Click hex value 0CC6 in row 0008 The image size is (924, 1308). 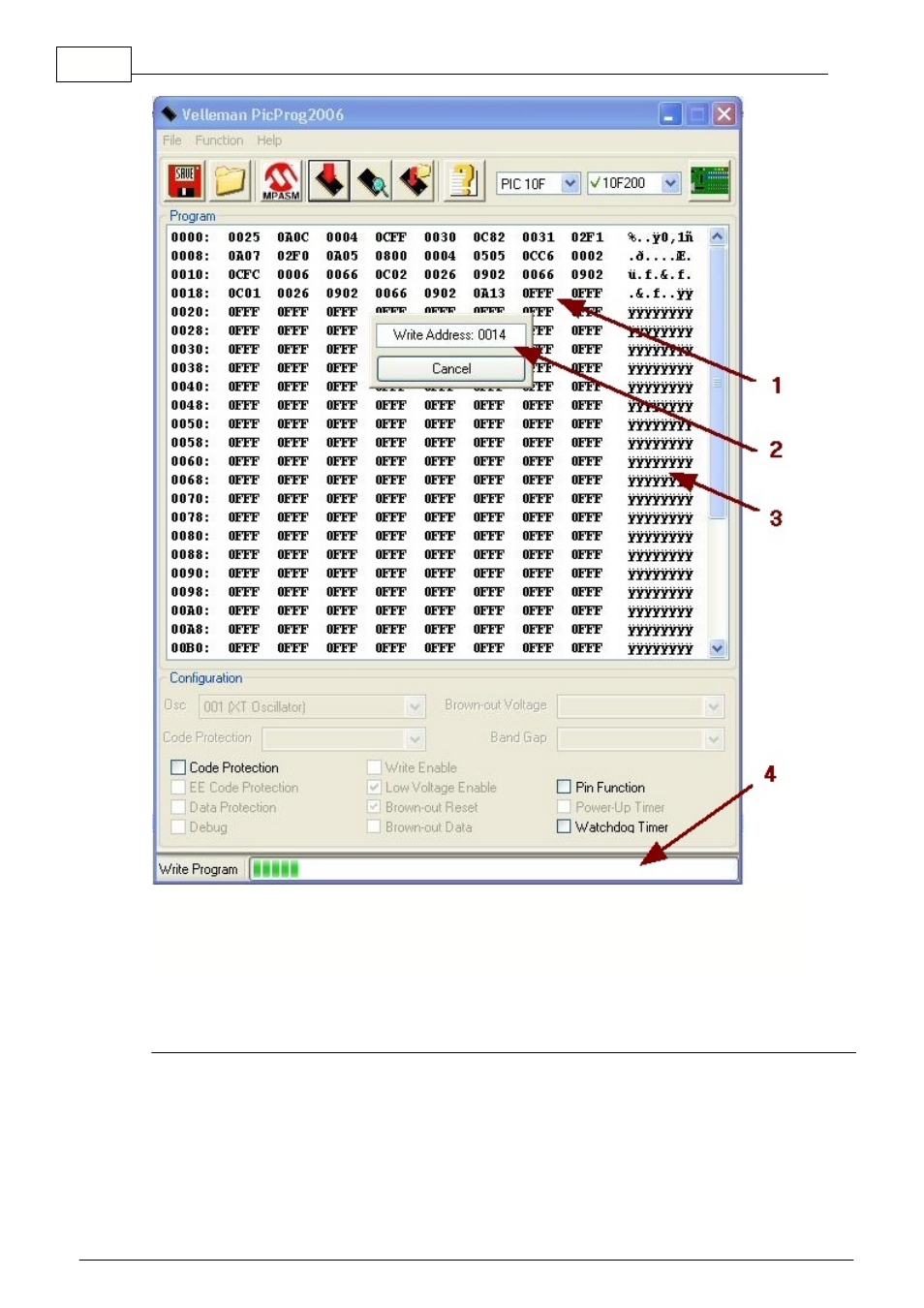539,256
